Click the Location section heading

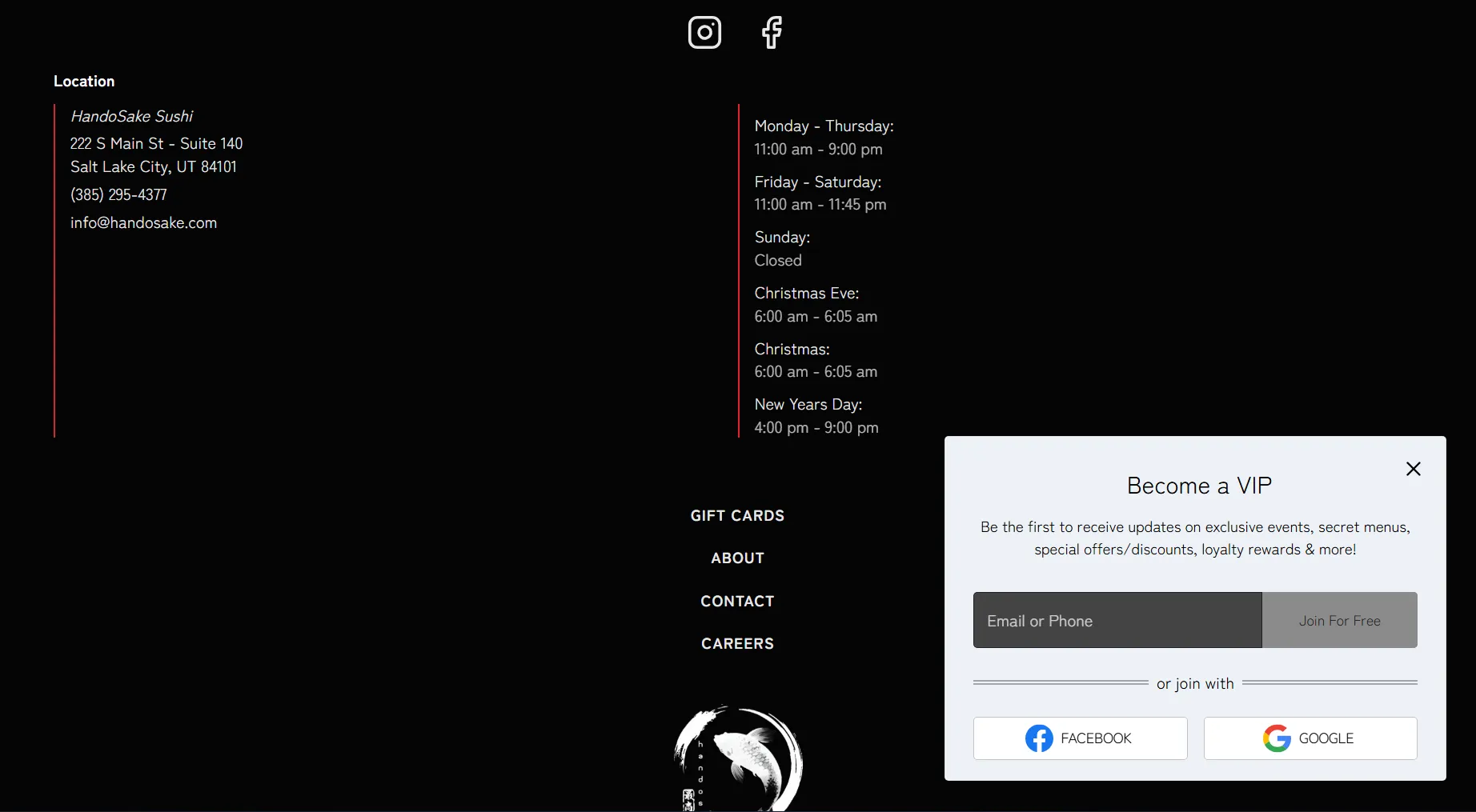pos(84,81)
